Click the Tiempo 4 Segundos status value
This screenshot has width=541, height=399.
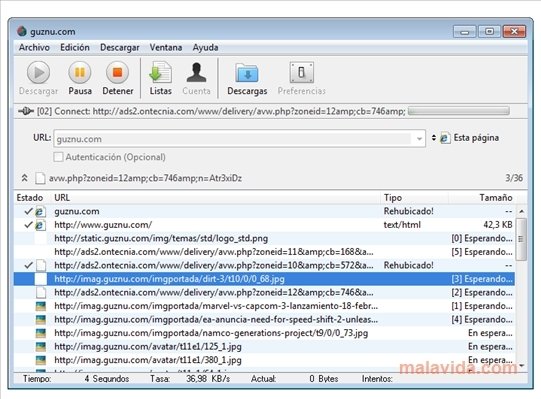[107, 379]
